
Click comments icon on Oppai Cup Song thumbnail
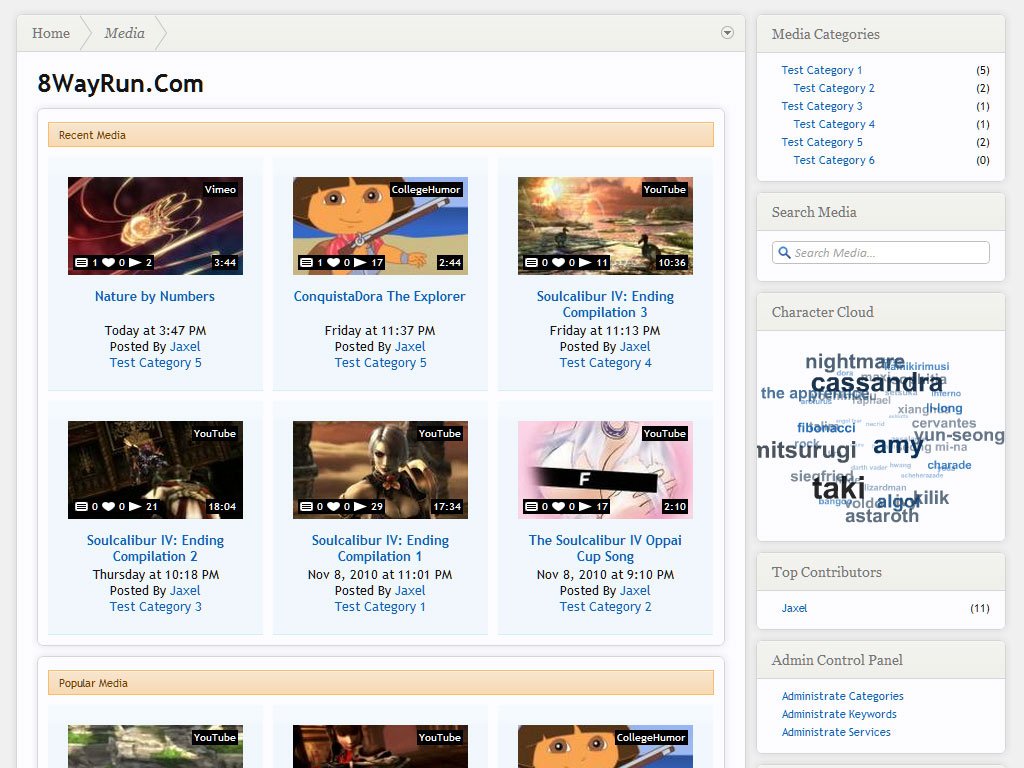click(532, 506)
